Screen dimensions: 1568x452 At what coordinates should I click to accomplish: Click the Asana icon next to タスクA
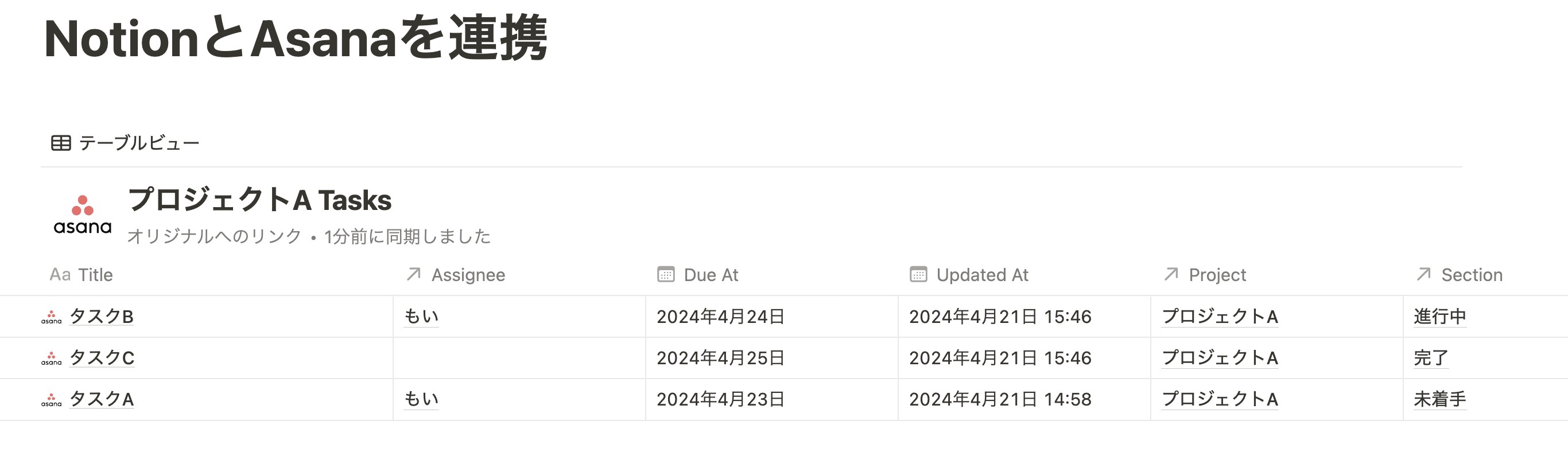[52, 400]
